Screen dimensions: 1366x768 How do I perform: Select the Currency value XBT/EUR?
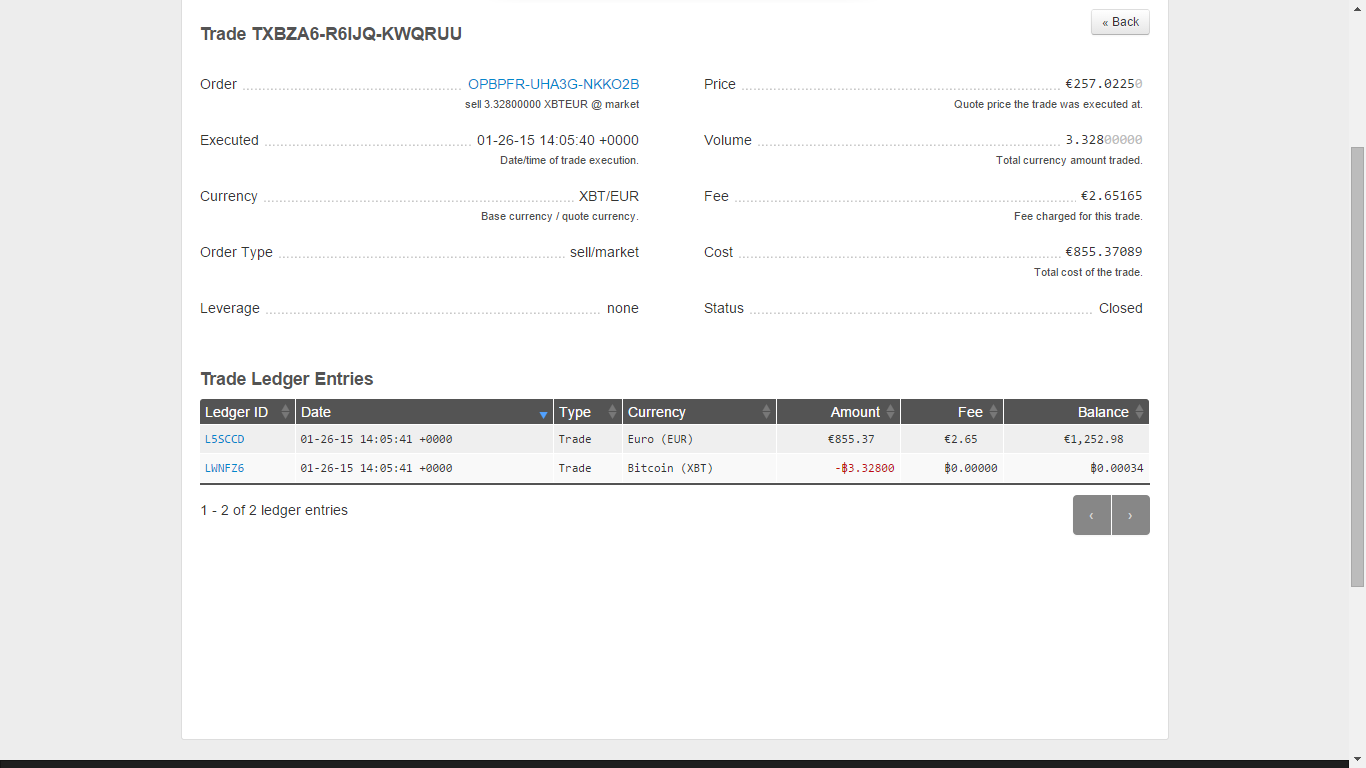pyautogui.click(x=609, y=196)
